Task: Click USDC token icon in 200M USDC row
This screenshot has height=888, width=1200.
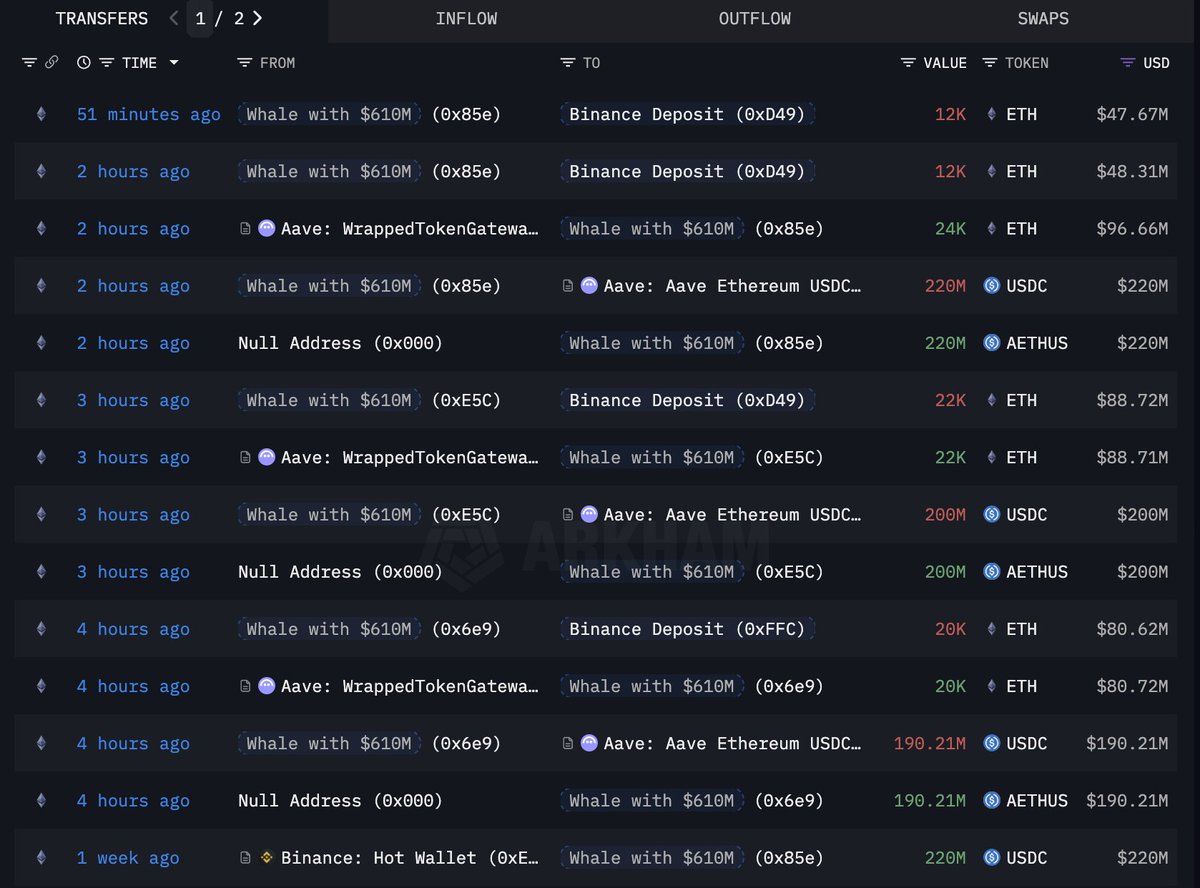Action: click(x=992, y=514)
